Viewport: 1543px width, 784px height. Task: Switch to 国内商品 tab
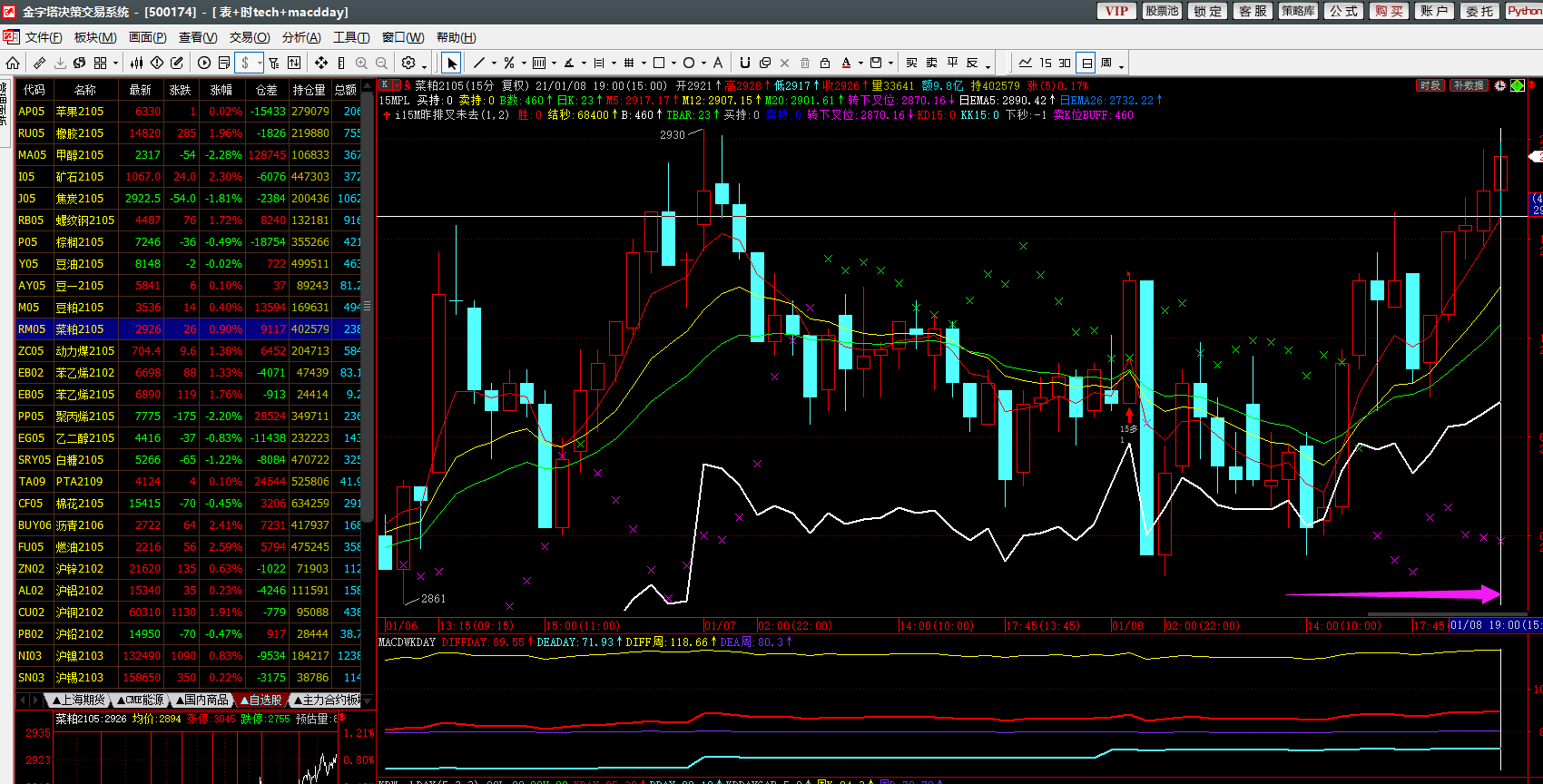coord(203,700)
